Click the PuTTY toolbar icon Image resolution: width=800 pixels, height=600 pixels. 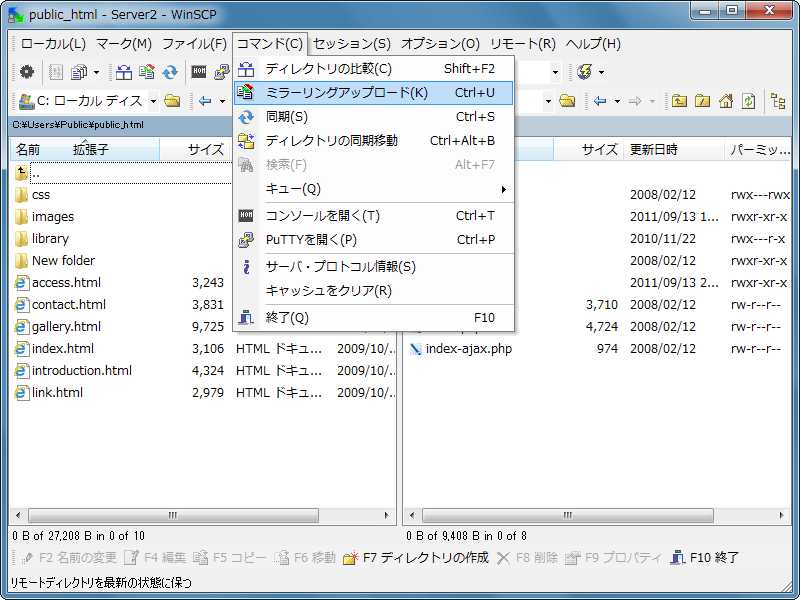[x=222, y=72]
